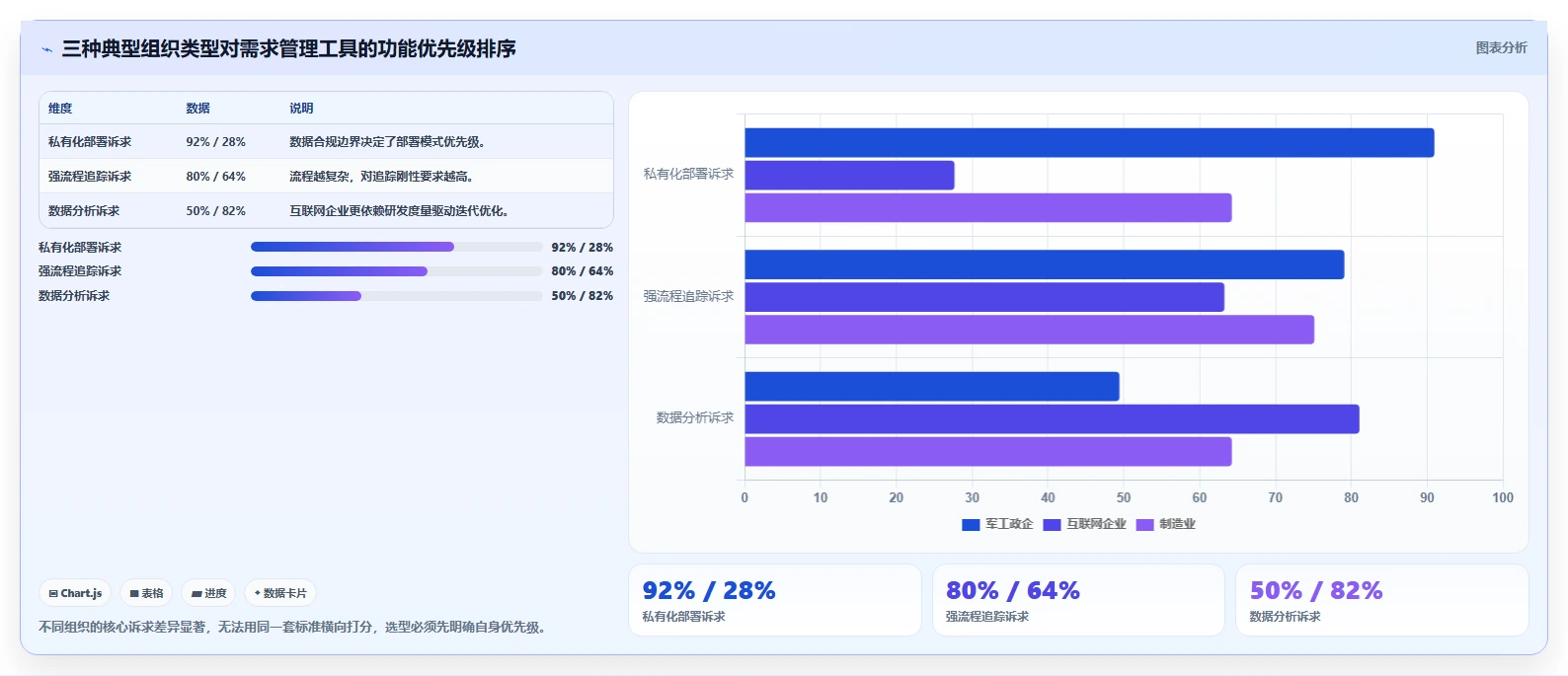Click the 强流程追踪诉求 progress bar

coord(396,271)
